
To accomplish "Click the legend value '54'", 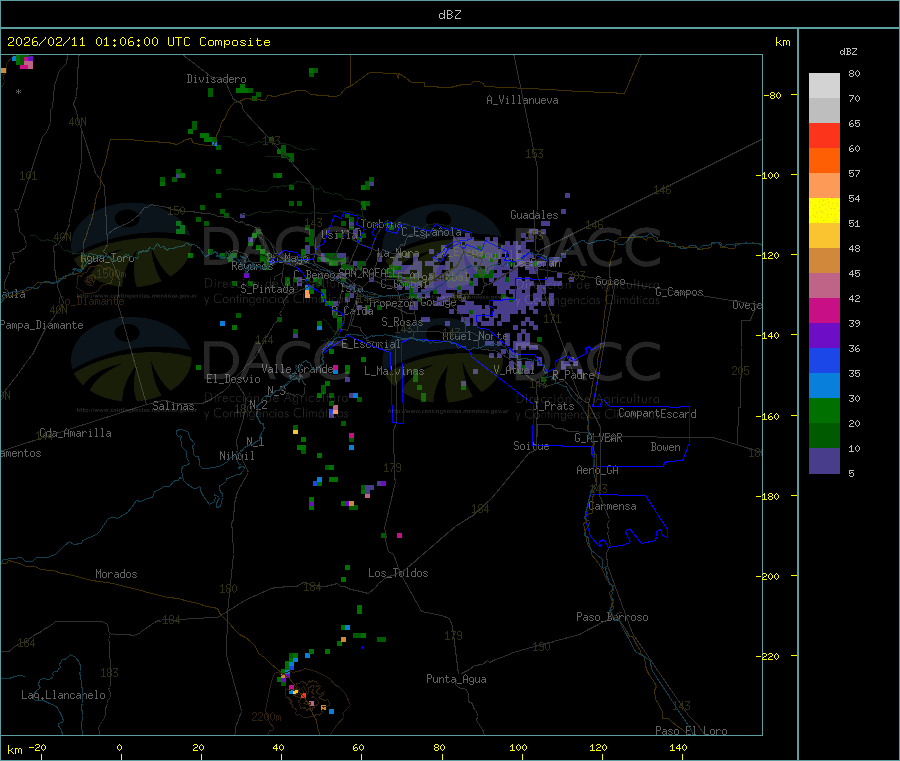I will 854,199.
